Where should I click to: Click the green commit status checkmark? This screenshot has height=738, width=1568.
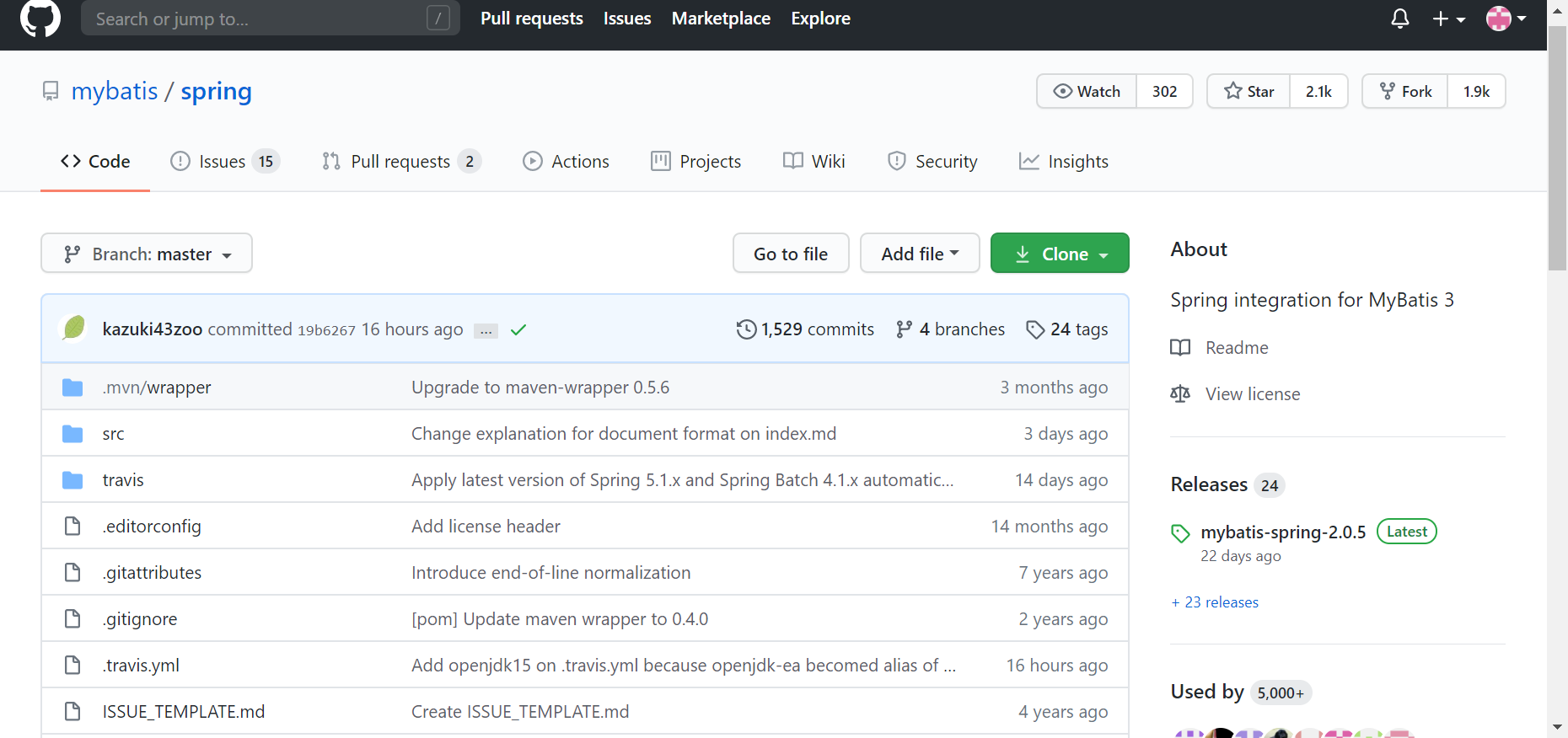click(518, 330)
